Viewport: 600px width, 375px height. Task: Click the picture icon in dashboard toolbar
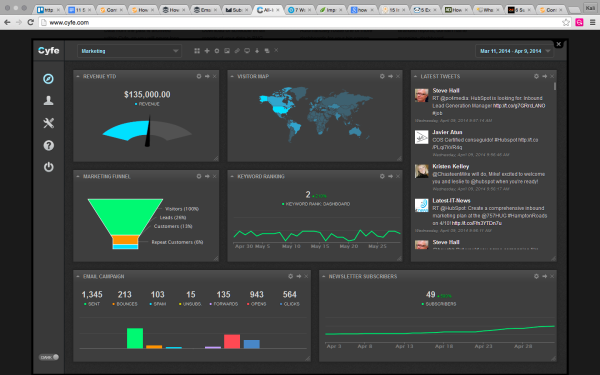point(227,51)
